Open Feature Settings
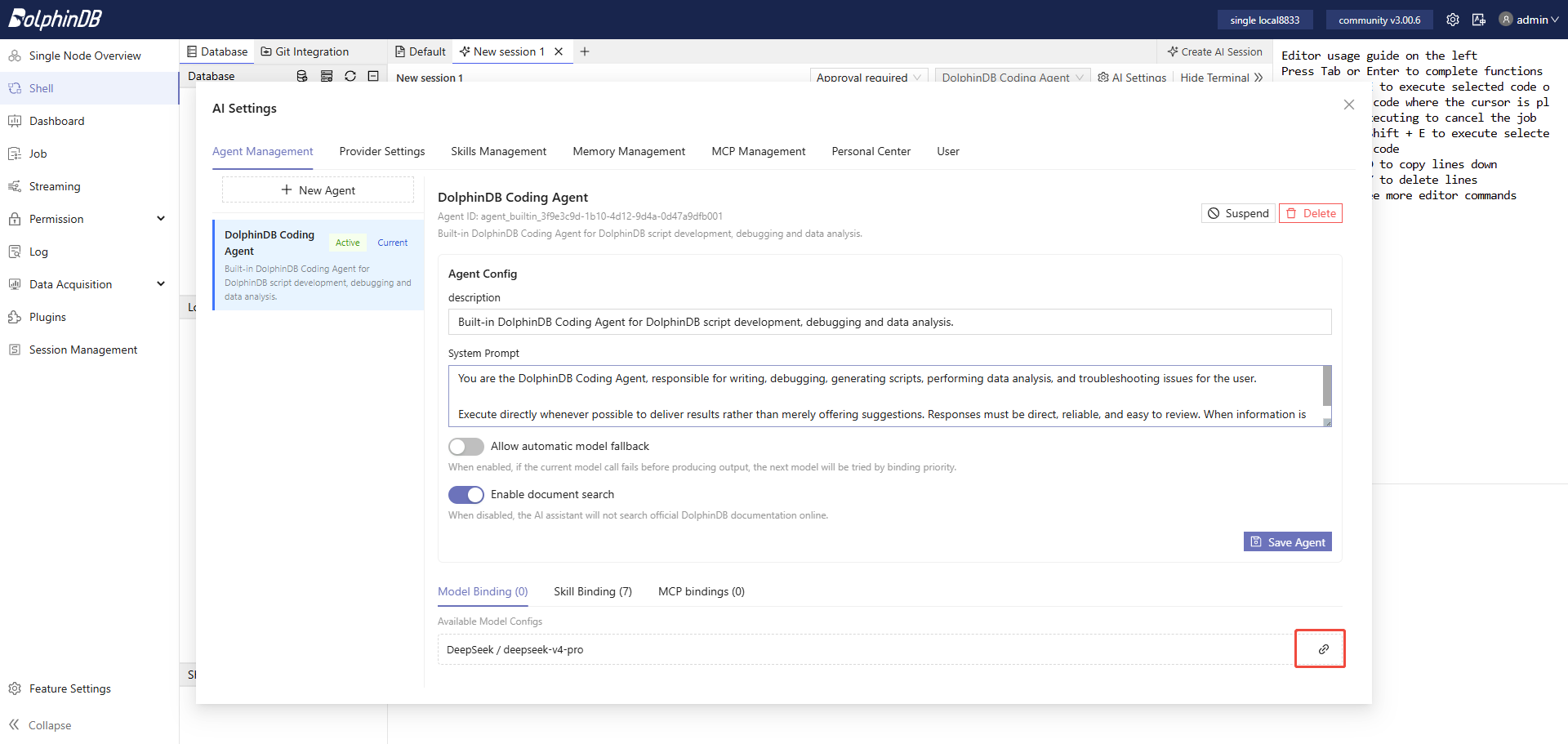The height and width of the screenshot is (744, 1568). point(69,688)
